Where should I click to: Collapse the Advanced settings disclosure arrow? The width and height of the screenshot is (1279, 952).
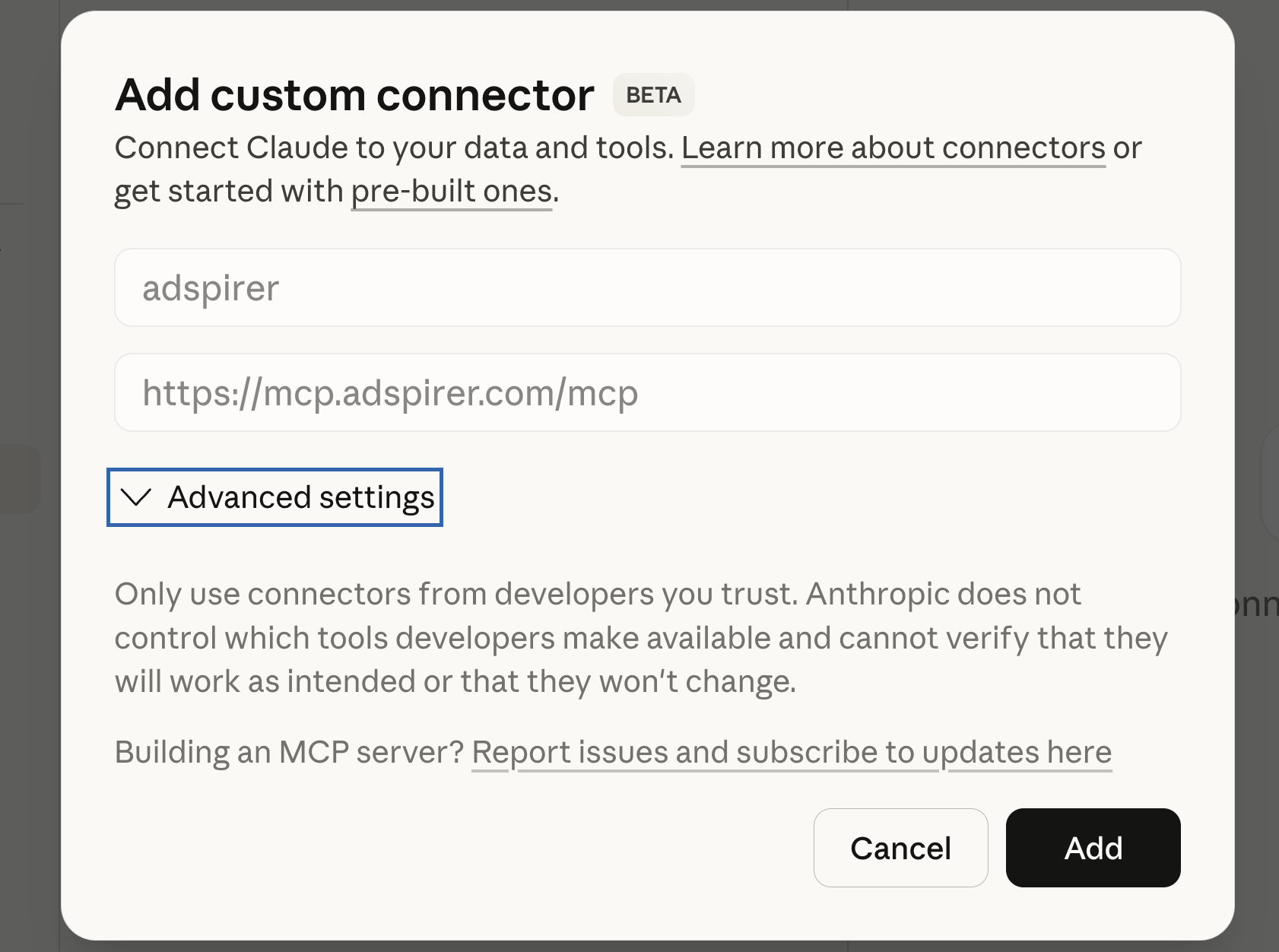(x=135, y=498)
